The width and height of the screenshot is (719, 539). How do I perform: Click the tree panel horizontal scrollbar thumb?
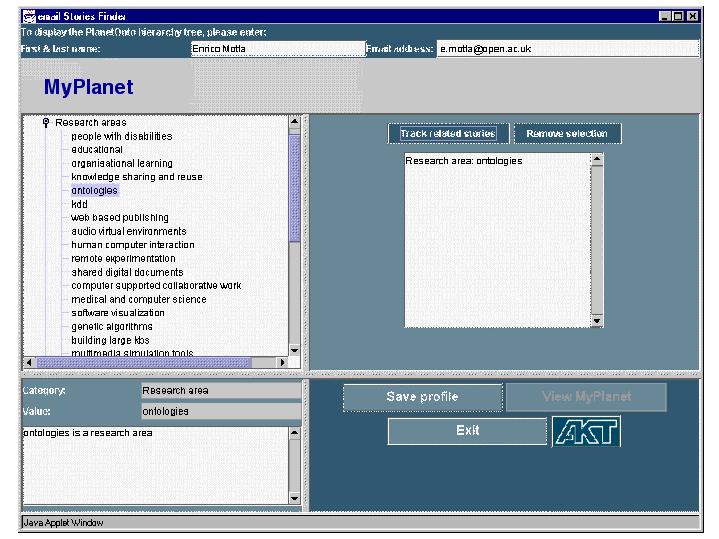coord(144,362)
